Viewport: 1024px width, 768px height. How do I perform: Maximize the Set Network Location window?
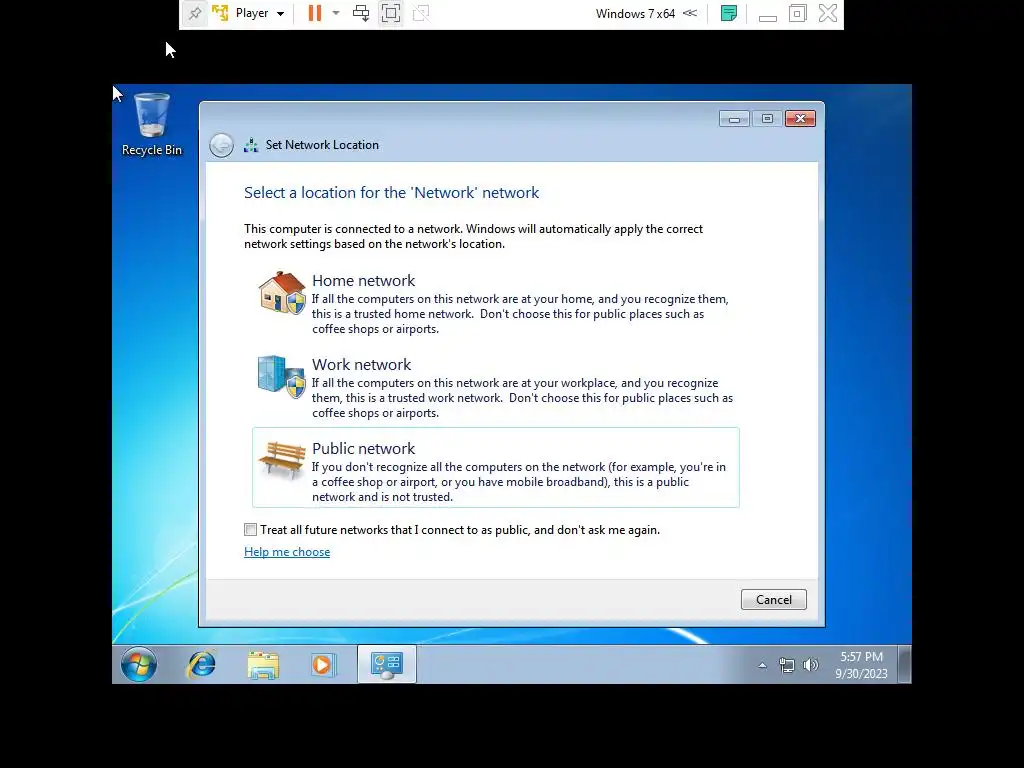tap(767, 118)
